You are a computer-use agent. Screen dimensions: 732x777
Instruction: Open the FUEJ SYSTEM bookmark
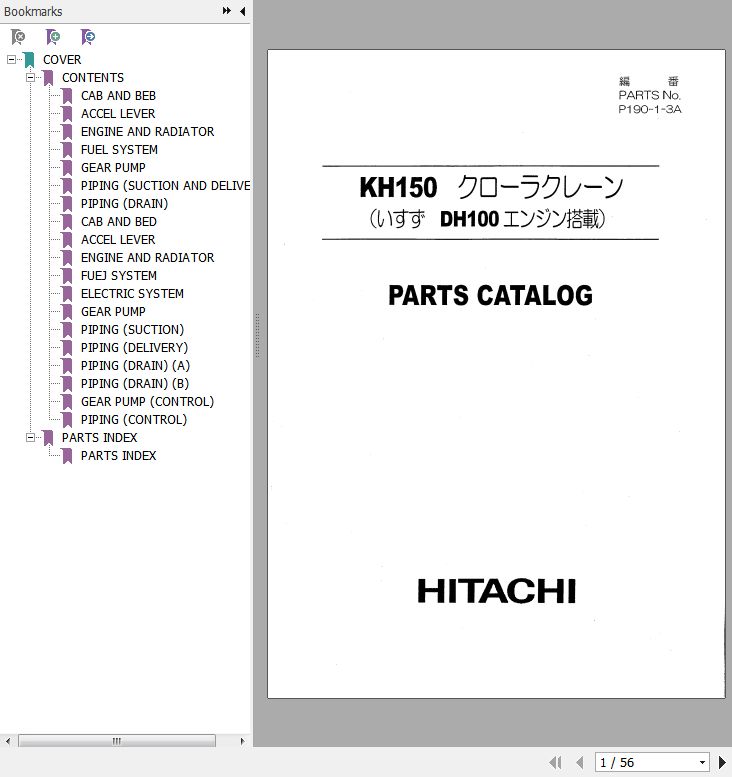[119, 276]
